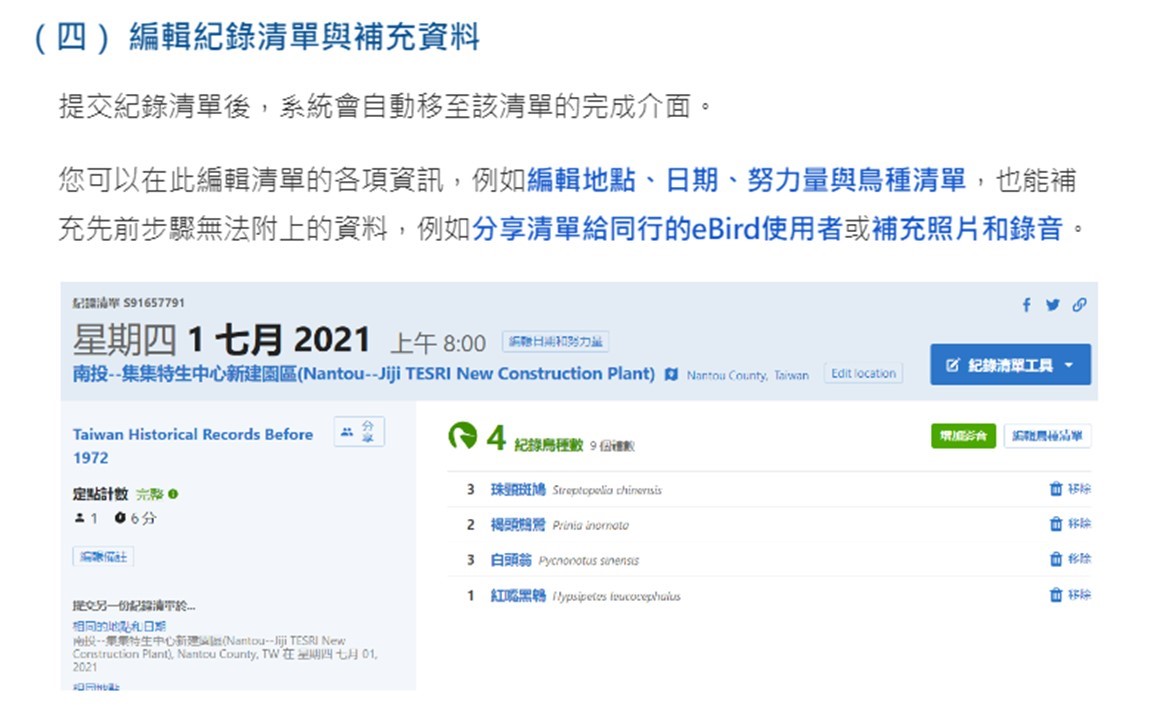Click the Edit location button
The height and width of the screenshot is (720, 1157).
pos(864,373)
